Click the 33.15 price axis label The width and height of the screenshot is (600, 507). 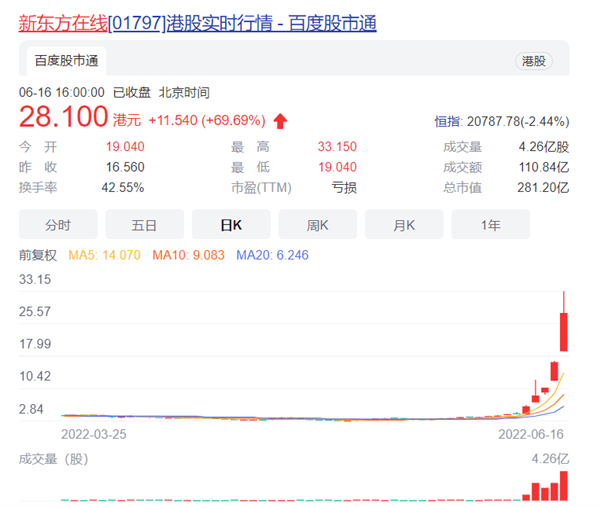(x=35, y=279)
